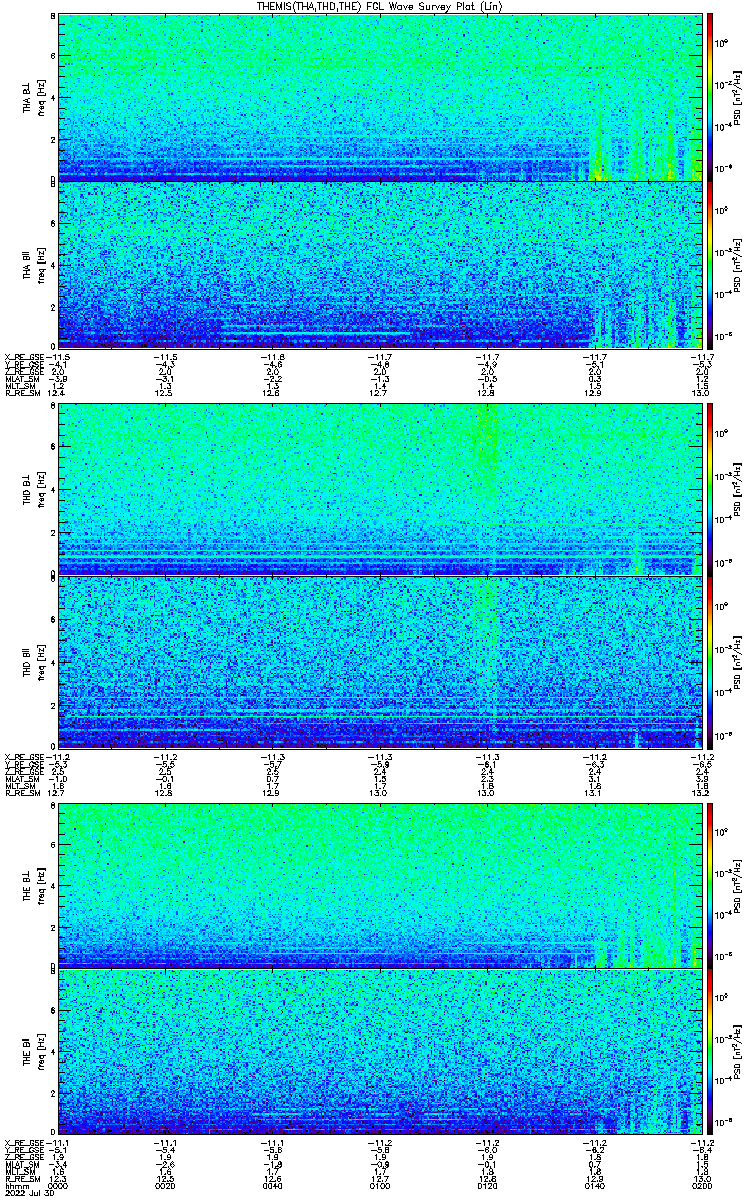Click the X_RE_GSE row label under THE panels
The image size is (750, 1200).
point(25,1143)
